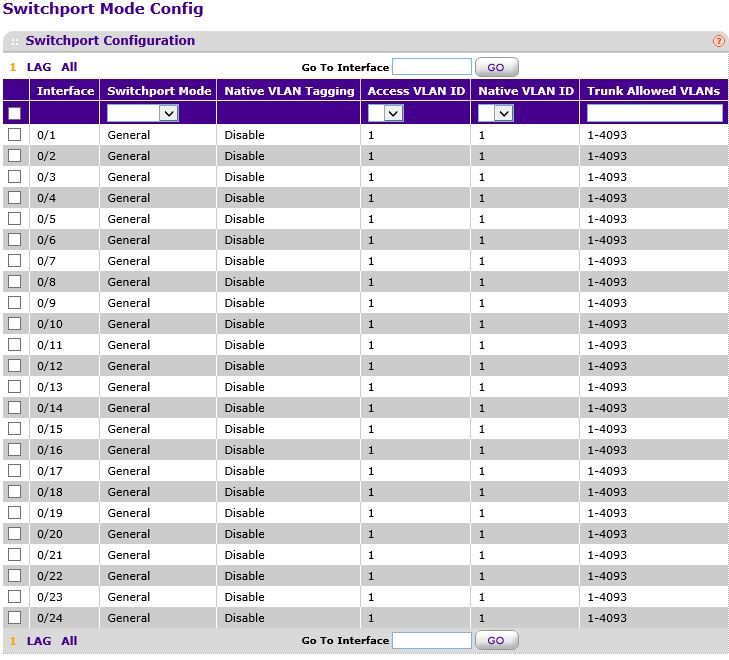Click interface name 0/18

click(x=50, y=492)
